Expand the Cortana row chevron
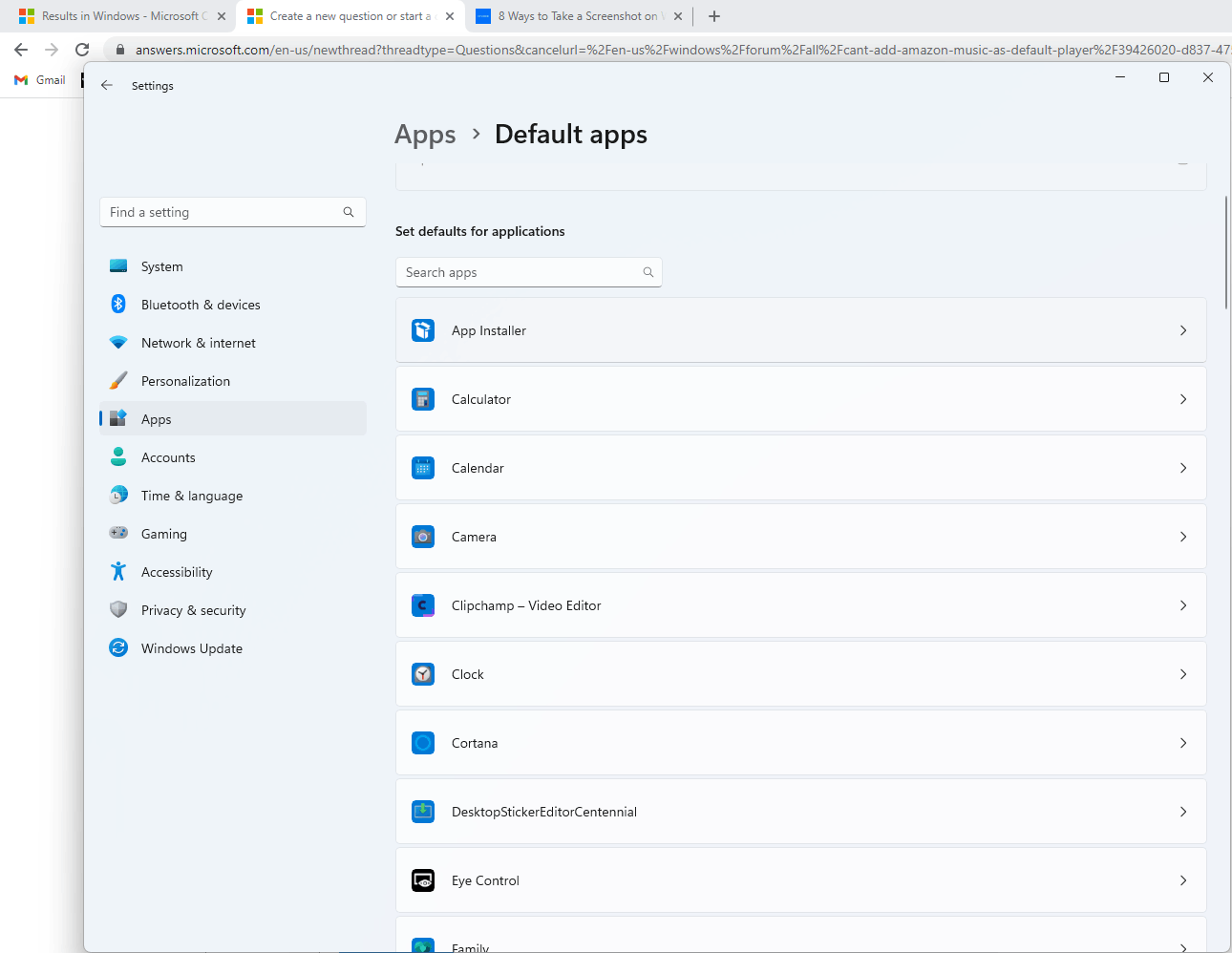This screenshot has width=1232, height=953. pyautogui.click(x=1183, y=743)
